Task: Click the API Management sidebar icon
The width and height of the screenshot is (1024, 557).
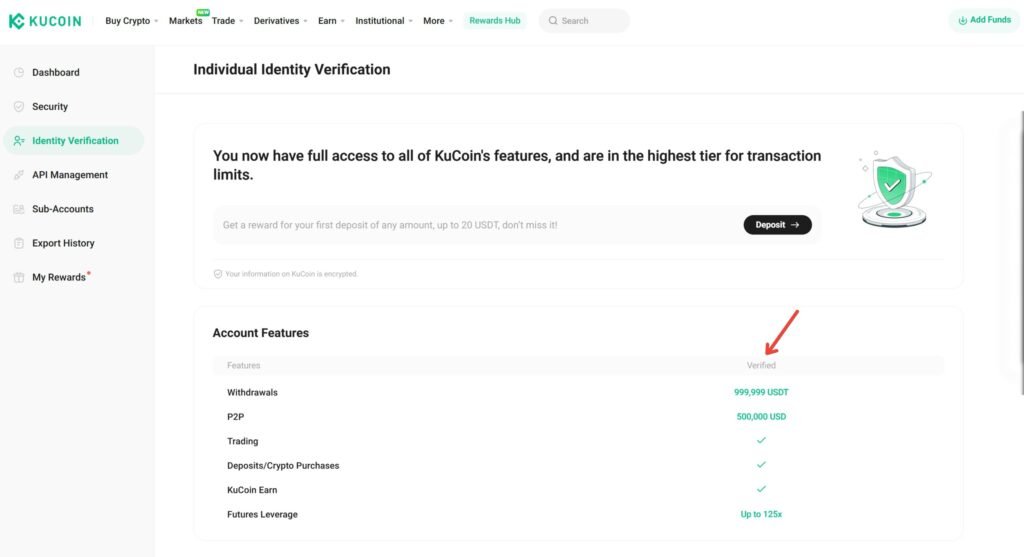Action: 19,175
